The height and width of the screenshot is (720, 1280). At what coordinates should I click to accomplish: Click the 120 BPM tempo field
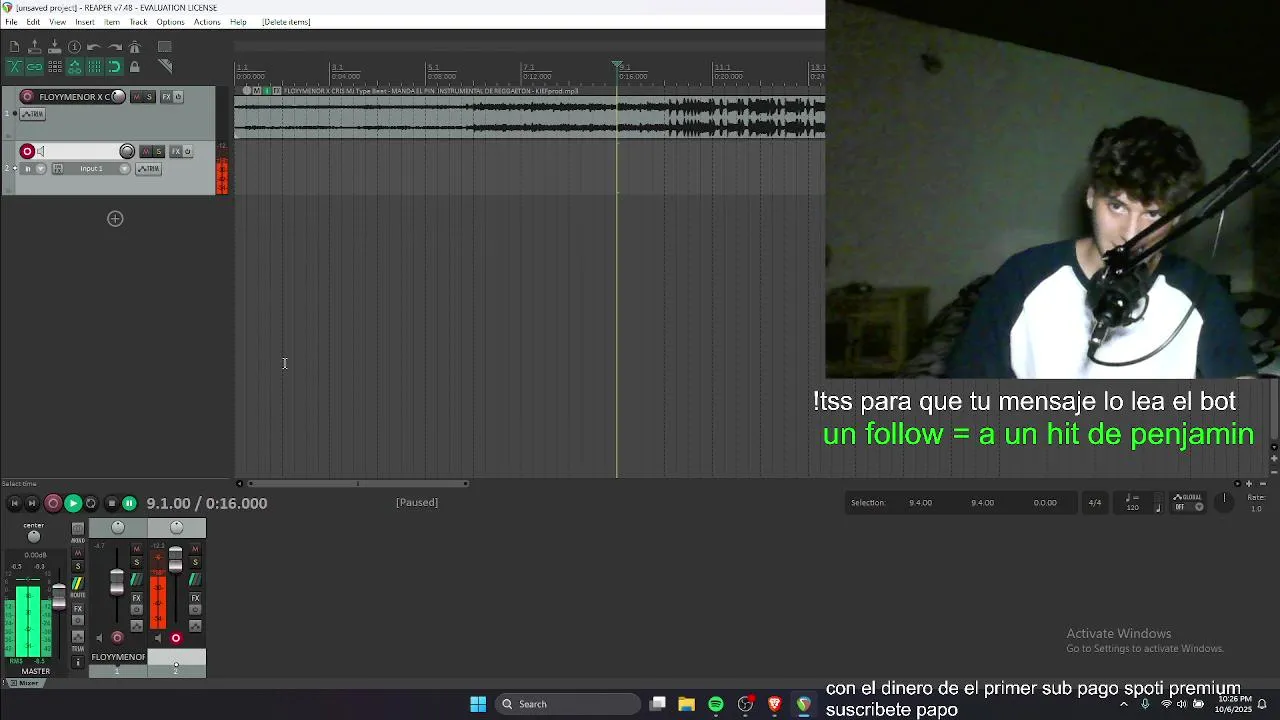coord(1132,507)
